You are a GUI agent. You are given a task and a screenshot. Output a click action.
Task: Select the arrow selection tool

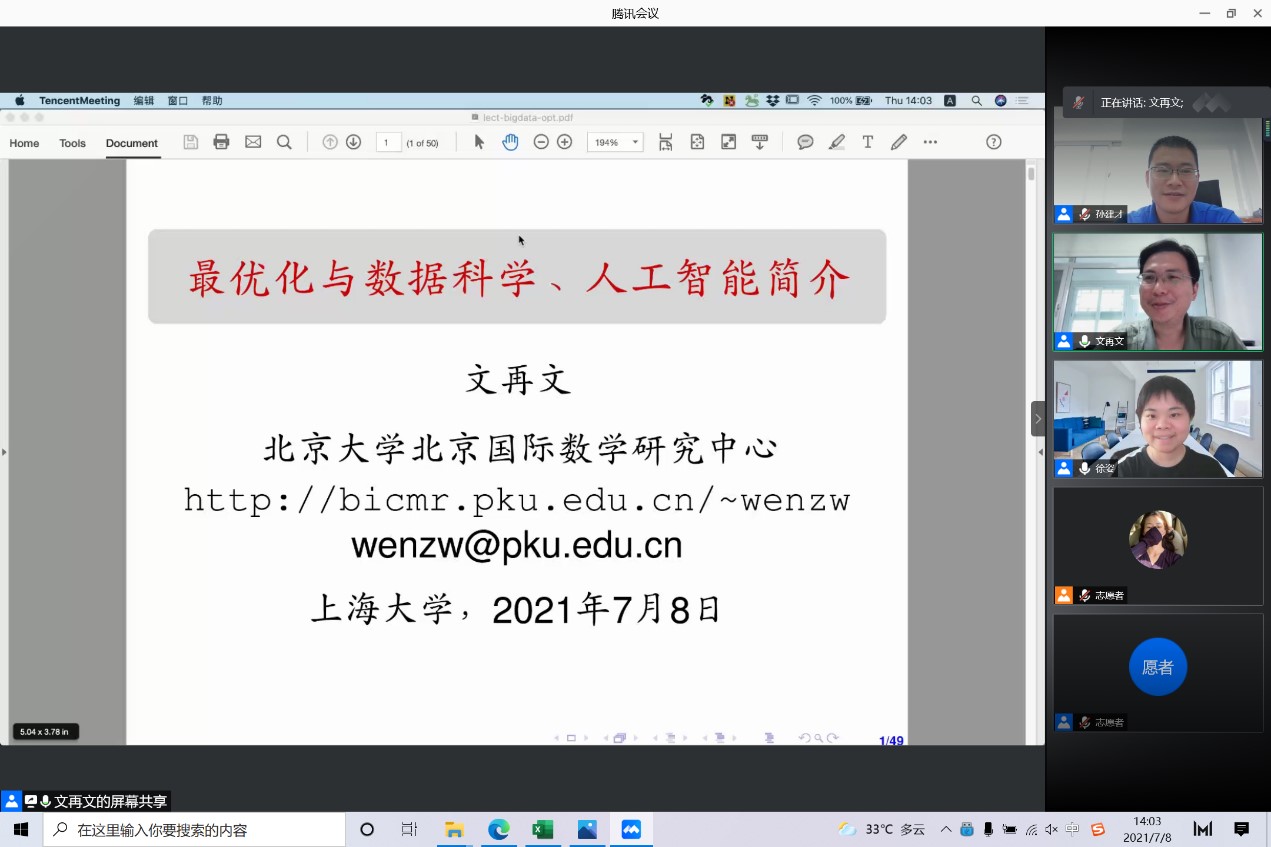click(479, 142)
